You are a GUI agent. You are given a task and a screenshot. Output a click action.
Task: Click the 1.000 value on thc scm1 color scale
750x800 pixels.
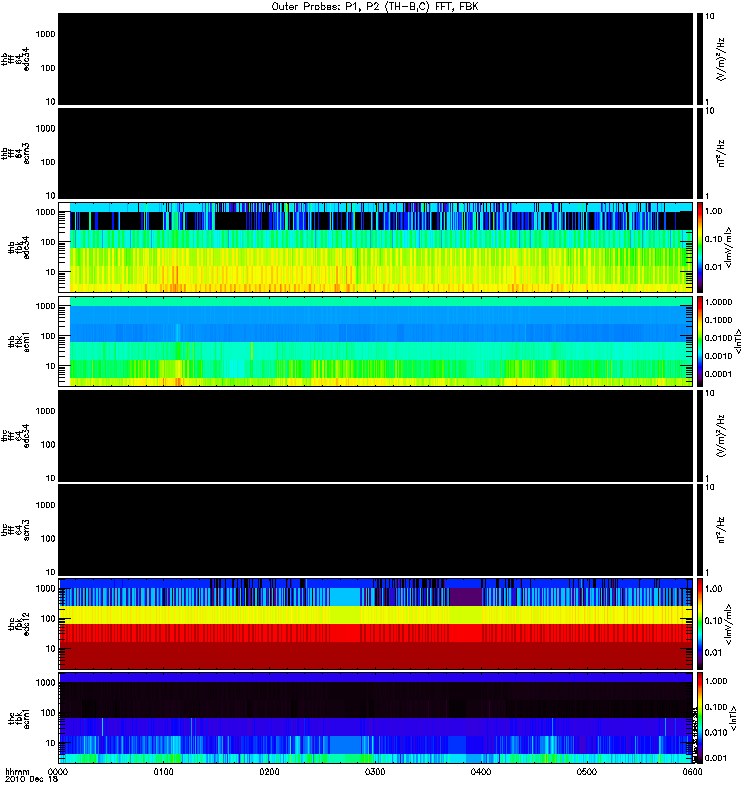[x=716, y=681]
